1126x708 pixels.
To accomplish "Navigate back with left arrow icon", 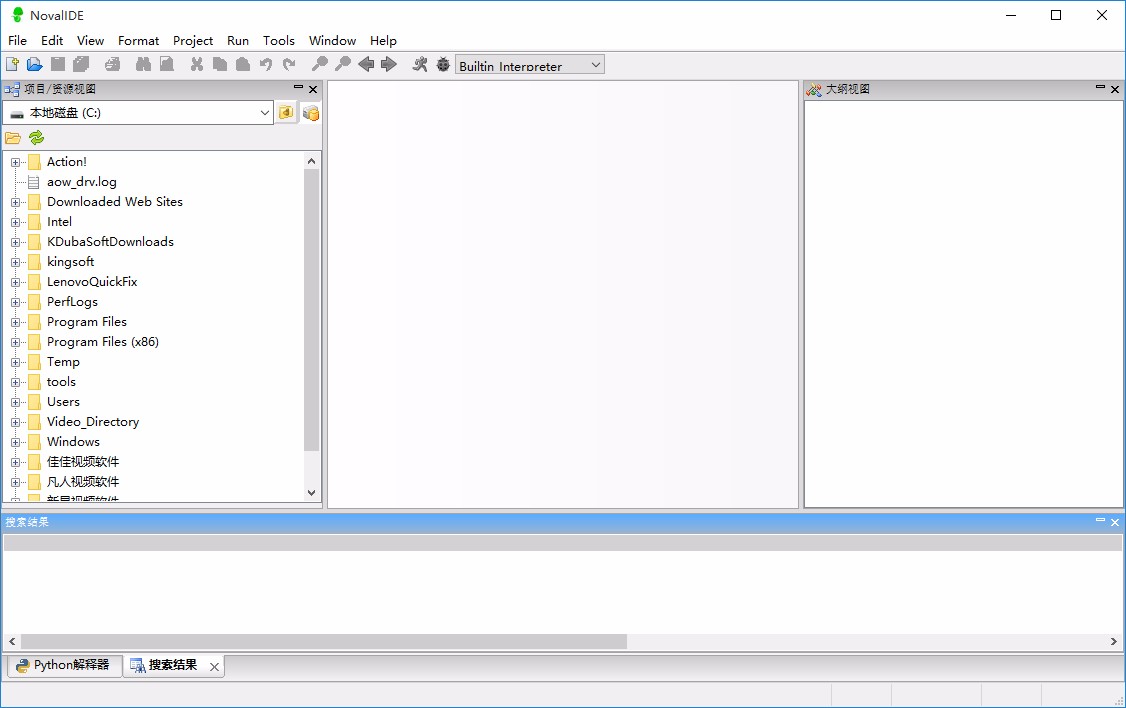I will pyautogui.click(x=366, y=65).
